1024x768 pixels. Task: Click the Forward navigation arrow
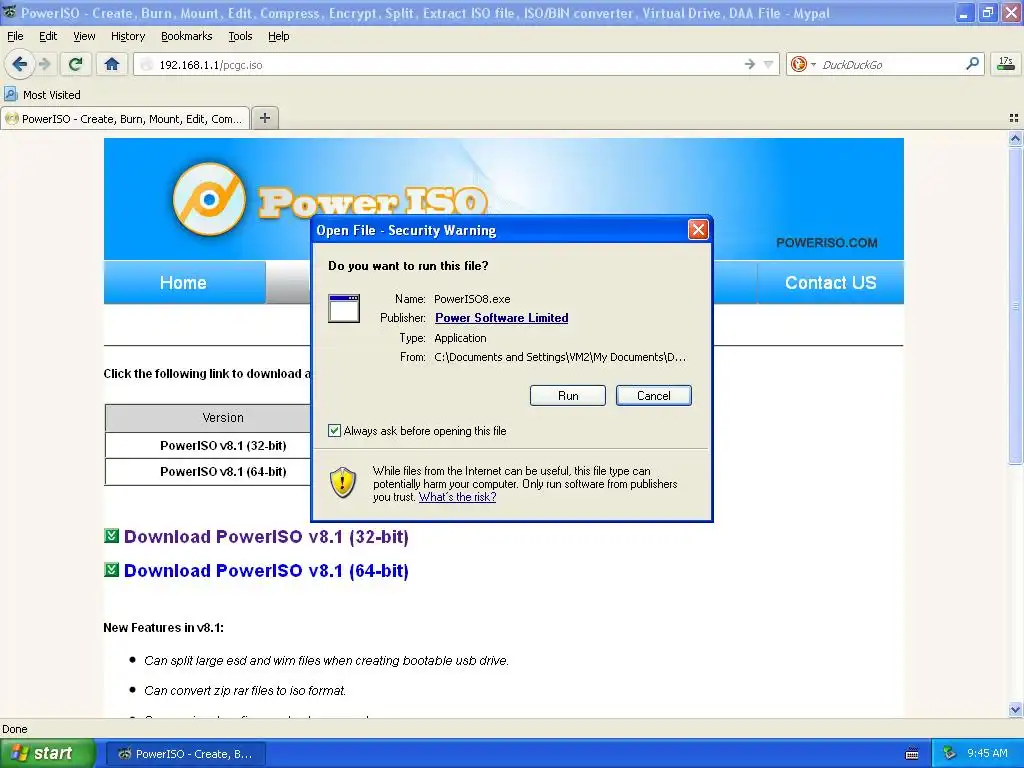45,64
